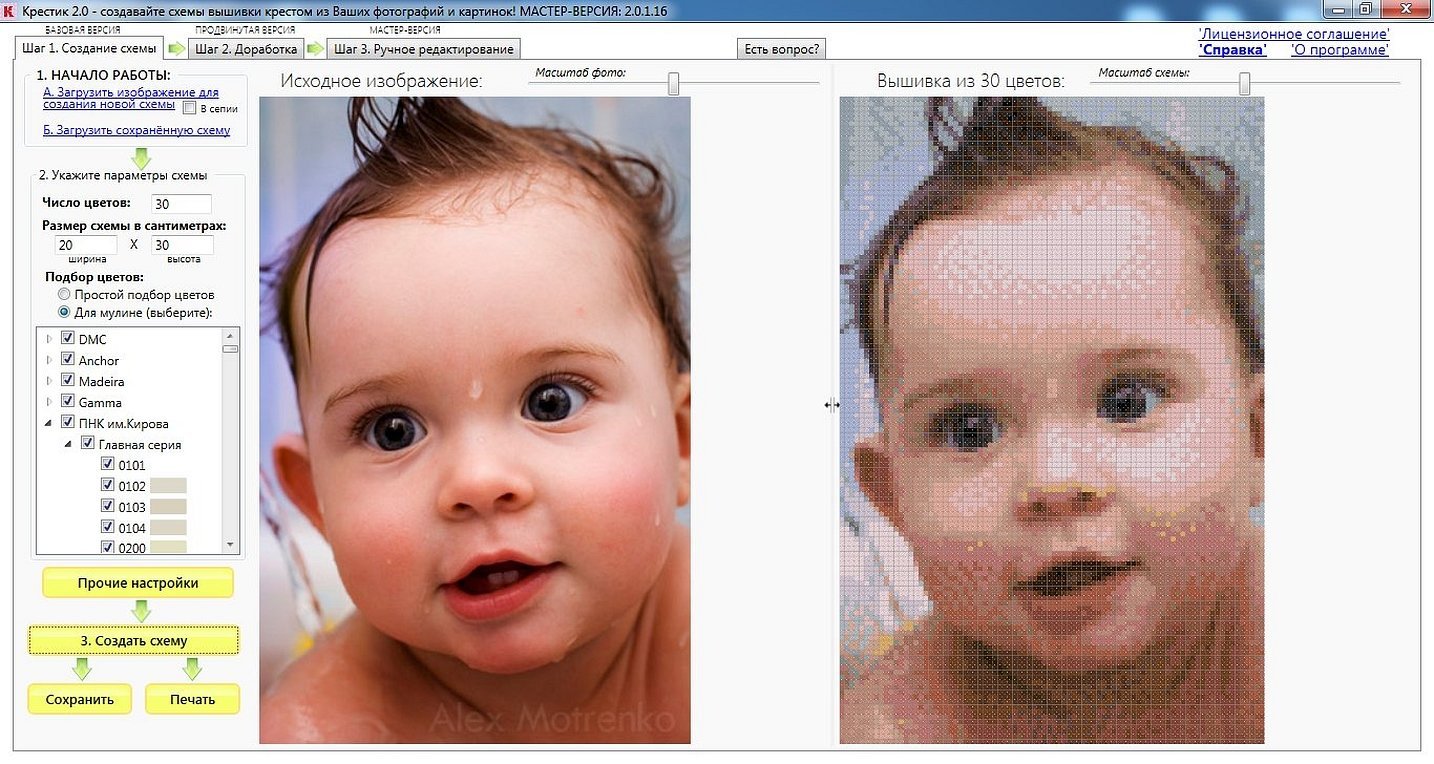The height and width of the screenshot is (764, 1434).
Task: Click the высота height input field
Action: coord(182,245)
